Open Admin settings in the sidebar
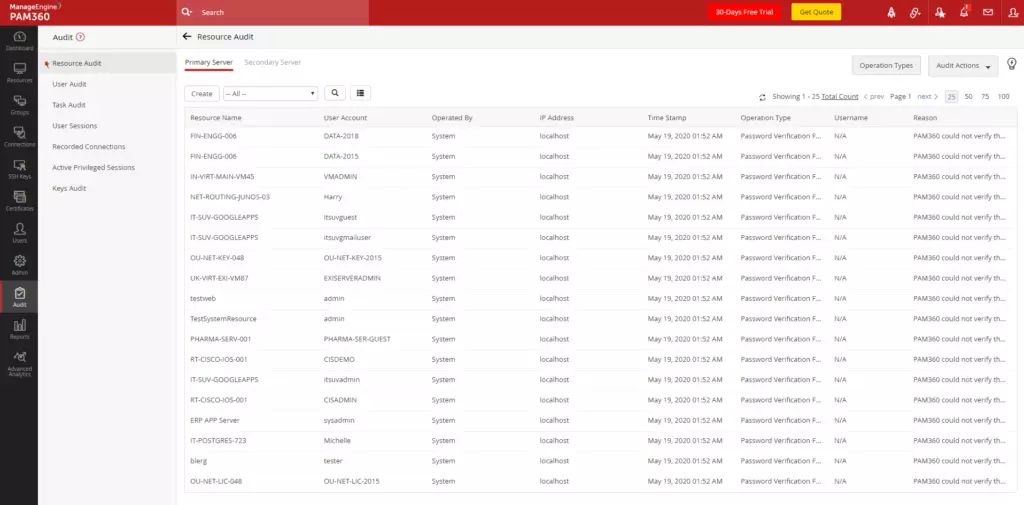1024x505 pixels. coord(19,264)
